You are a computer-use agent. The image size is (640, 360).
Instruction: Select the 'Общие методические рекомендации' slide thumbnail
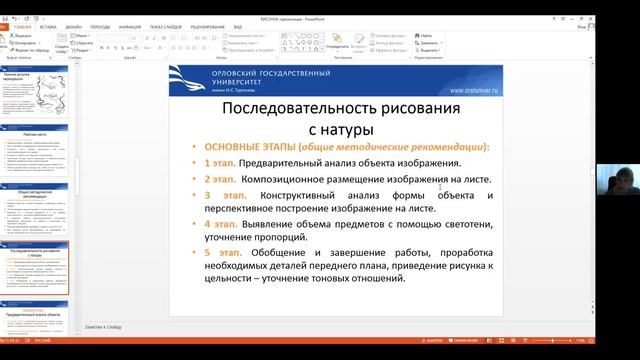[34, 209]
